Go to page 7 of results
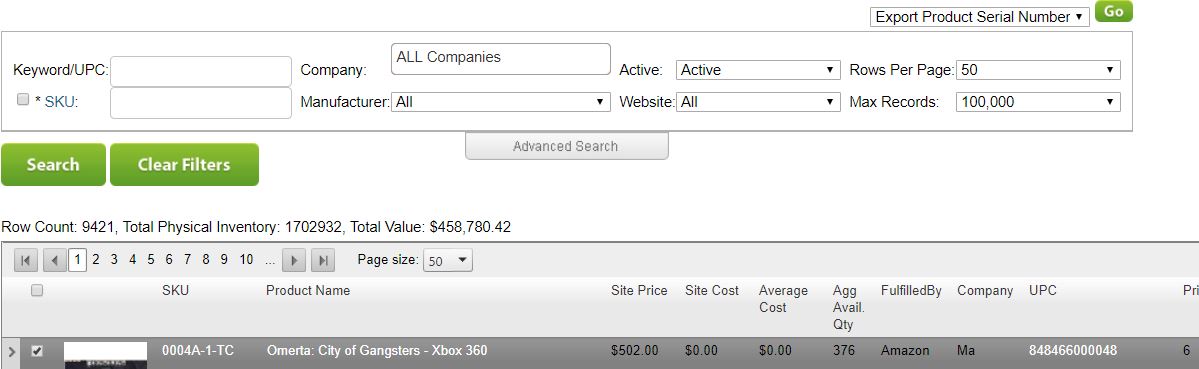The image size is (1199, 369). tap(187, 260)
